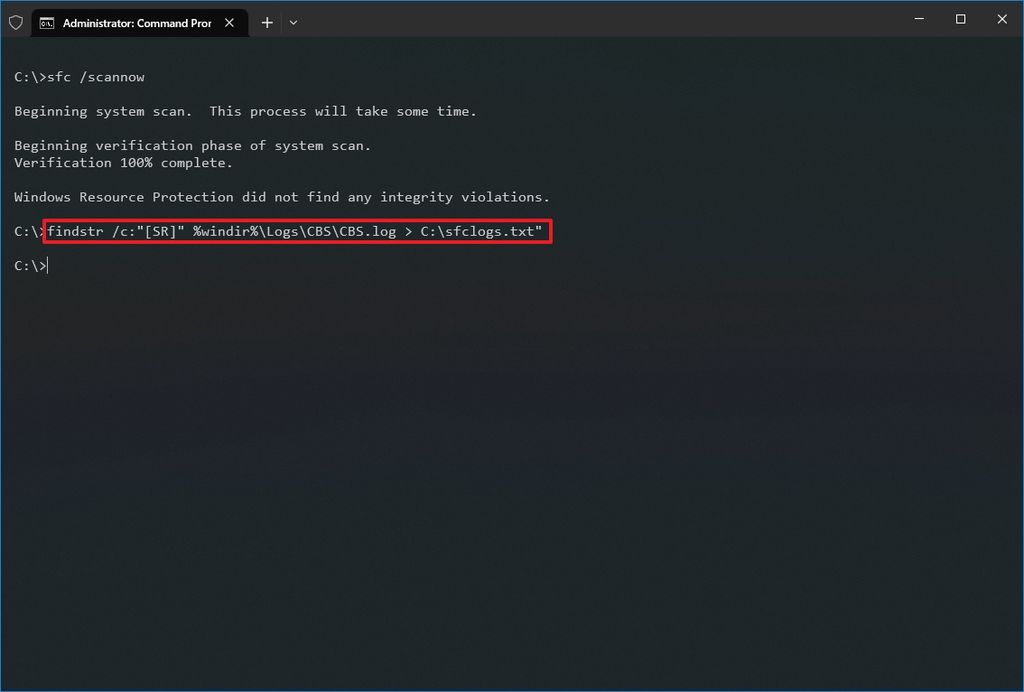1024x692 pixels.
Task: Click the %windir% variable text
Action: pos(222,231)
